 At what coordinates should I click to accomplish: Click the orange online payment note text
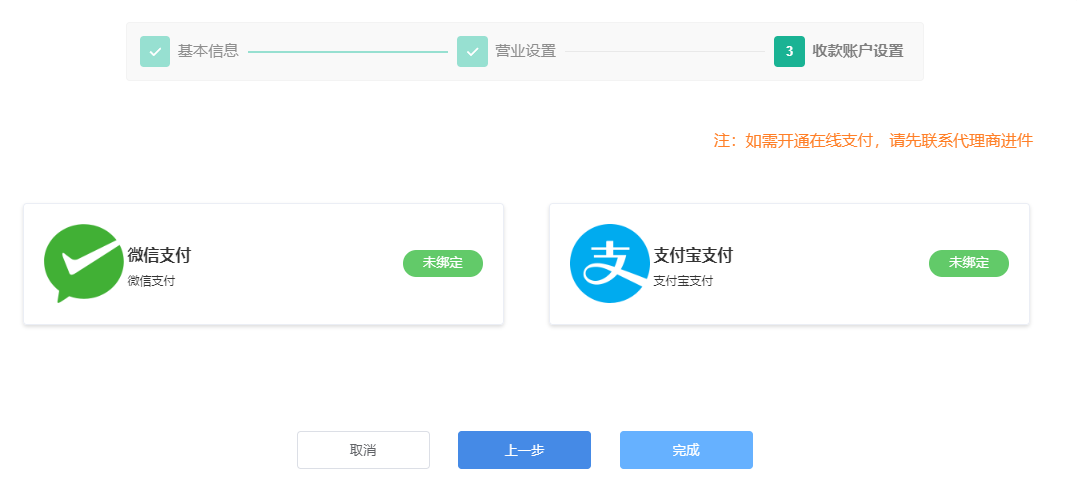(872, 141)
